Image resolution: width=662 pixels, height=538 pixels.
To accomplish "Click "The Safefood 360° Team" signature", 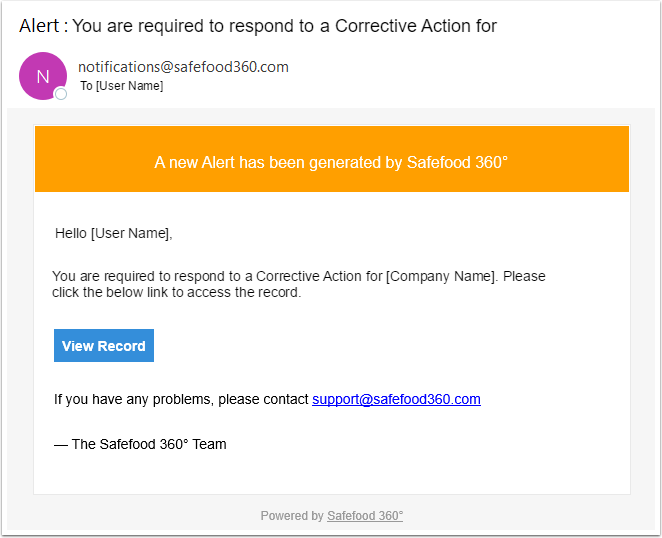I will pyautogui.click(x=149, y=444).
